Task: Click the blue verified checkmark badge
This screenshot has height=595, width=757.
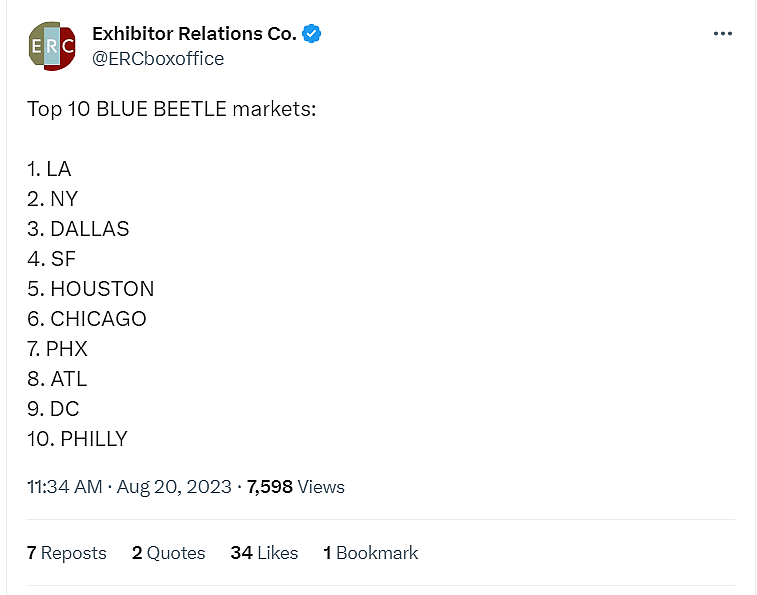Action: tap(312, 34)
